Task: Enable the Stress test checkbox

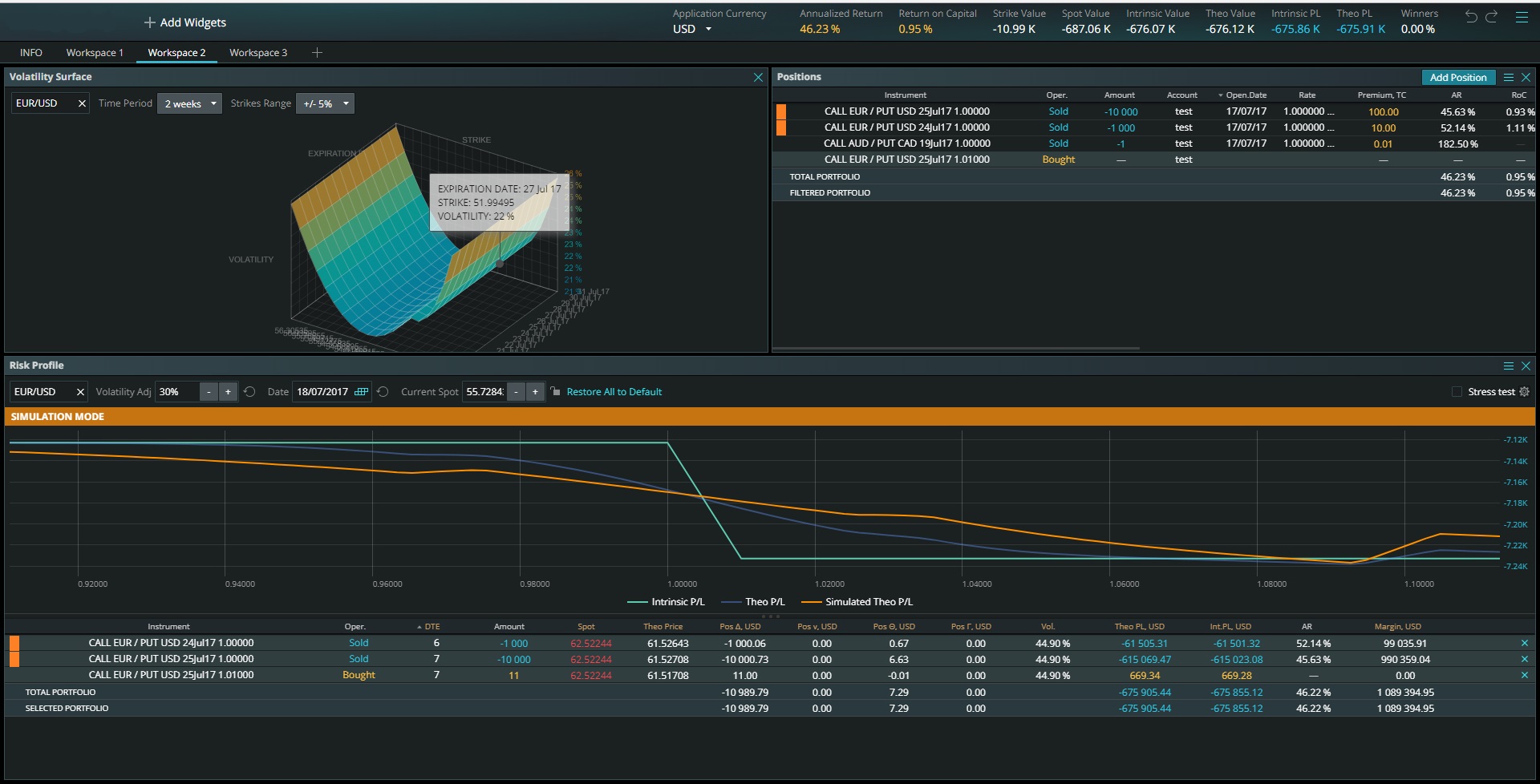Action: pos(1457,392)
